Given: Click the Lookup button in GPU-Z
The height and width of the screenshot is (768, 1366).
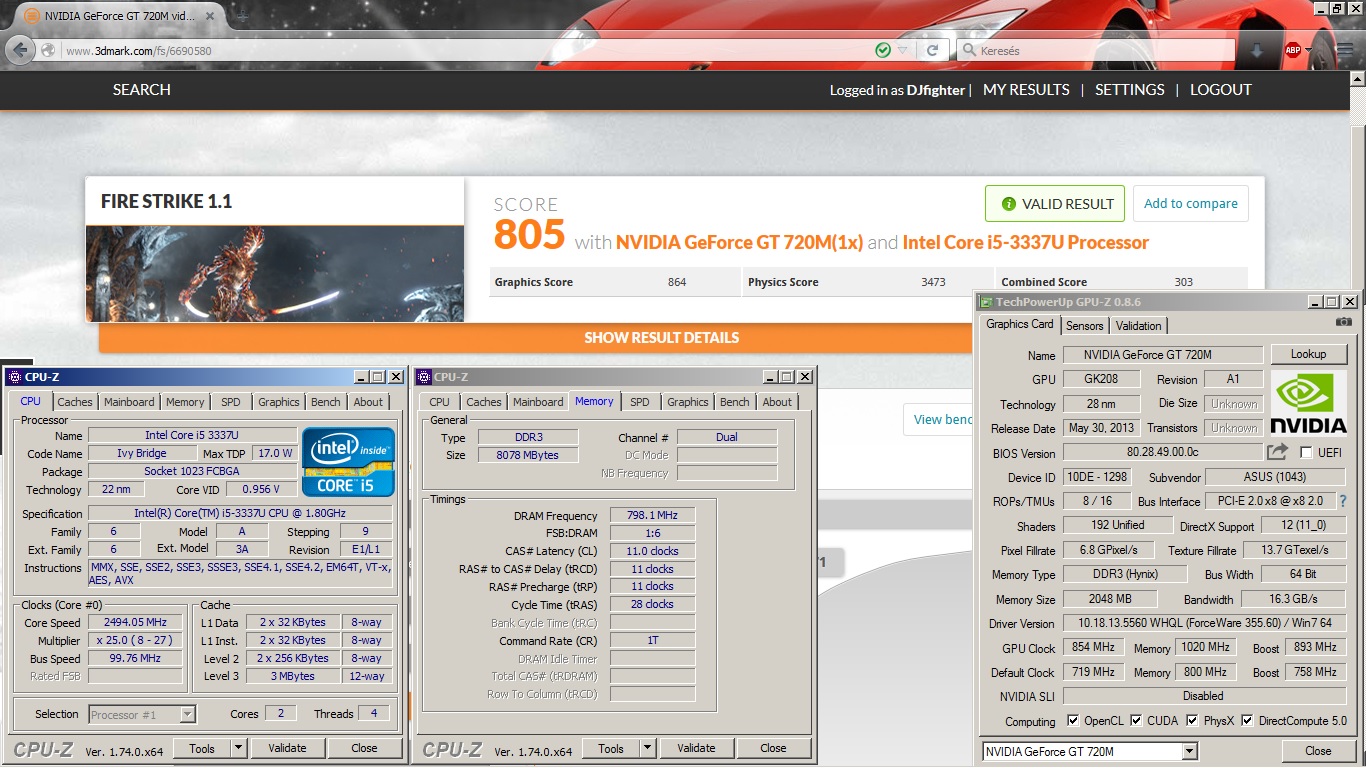Looking at the screenshot, I should [1308, 354].
